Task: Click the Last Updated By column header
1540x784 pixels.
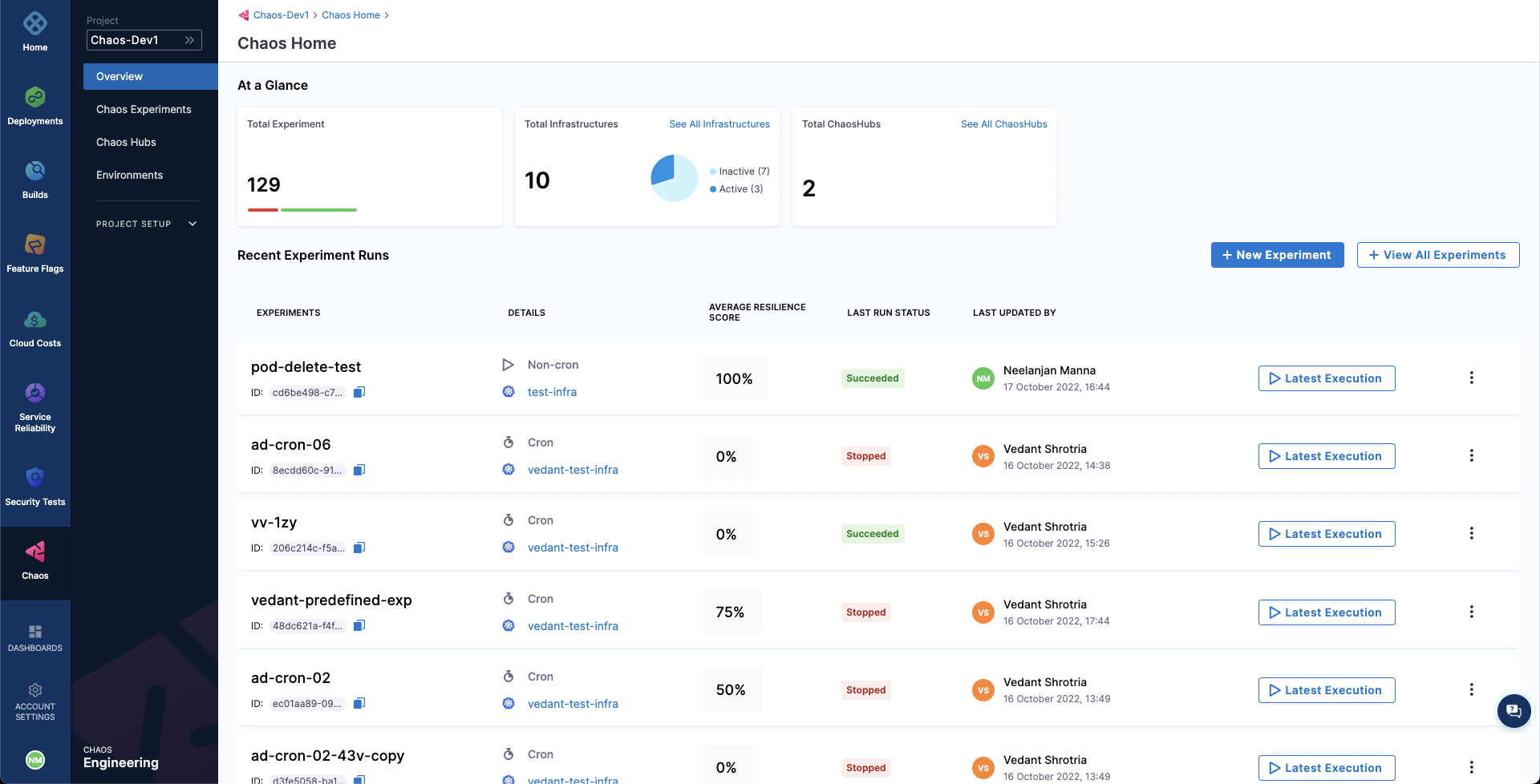Action: (1014, 313)
